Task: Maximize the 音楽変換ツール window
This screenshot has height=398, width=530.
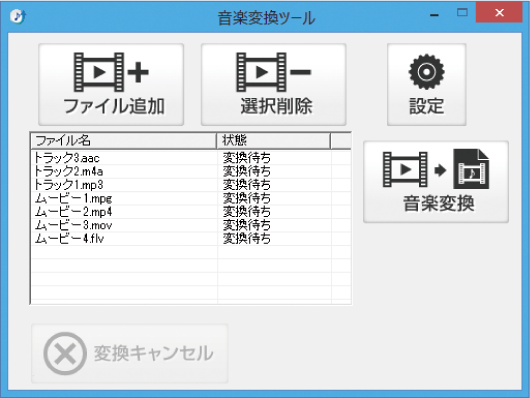Action: tap(462, 13)
